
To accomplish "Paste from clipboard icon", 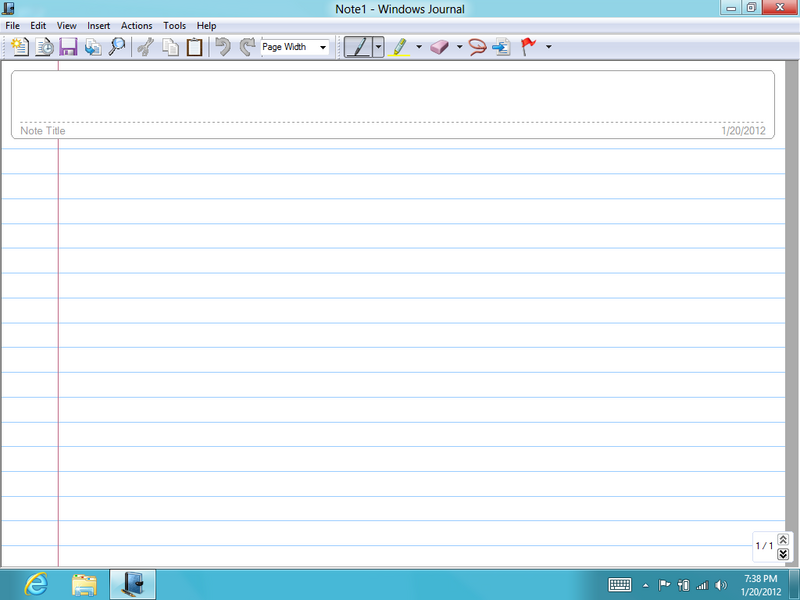I will 194,47.
